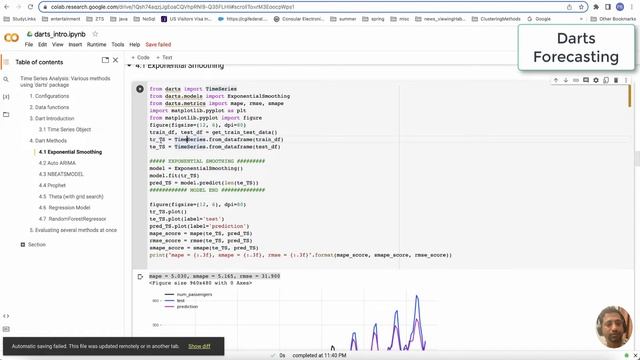Click the Save failed status

point(158,44)
